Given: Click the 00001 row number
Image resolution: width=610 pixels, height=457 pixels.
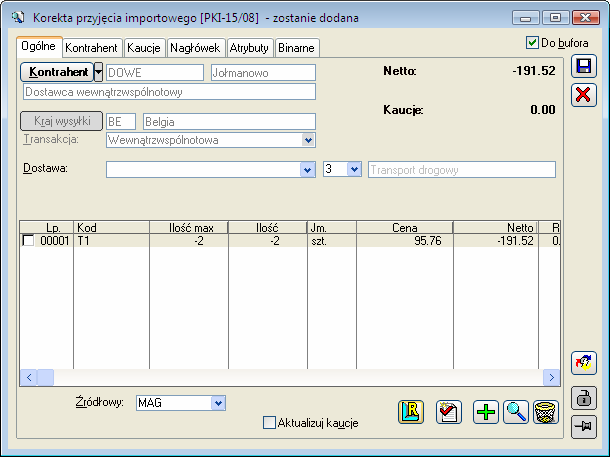Looking at the screenshot, I should 54,241.
